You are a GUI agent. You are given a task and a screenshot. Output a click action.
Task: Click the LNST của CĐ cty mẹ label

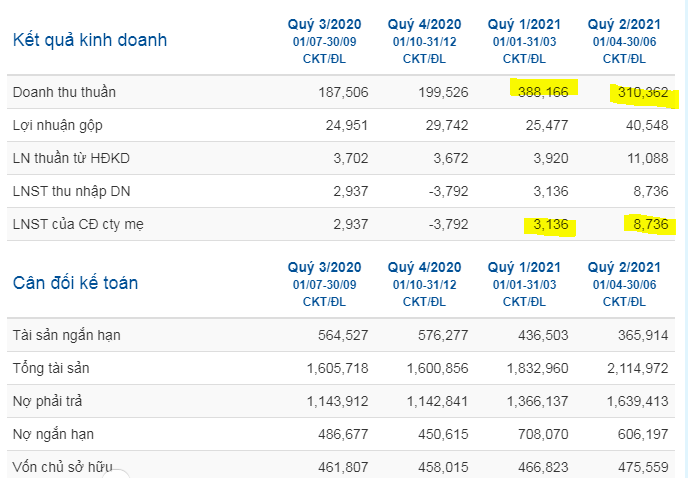tap(78, 224)
